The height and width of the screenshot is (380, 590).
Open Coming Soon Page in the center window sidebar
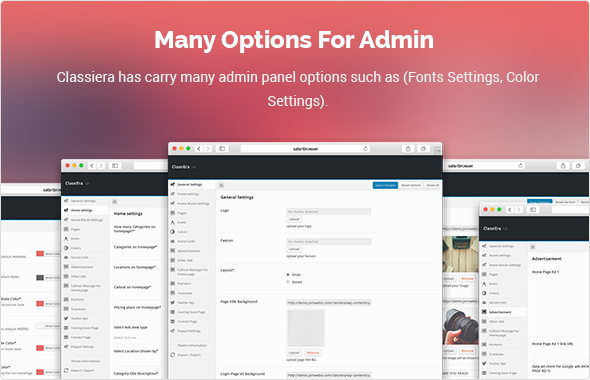(x=192, y=312)
